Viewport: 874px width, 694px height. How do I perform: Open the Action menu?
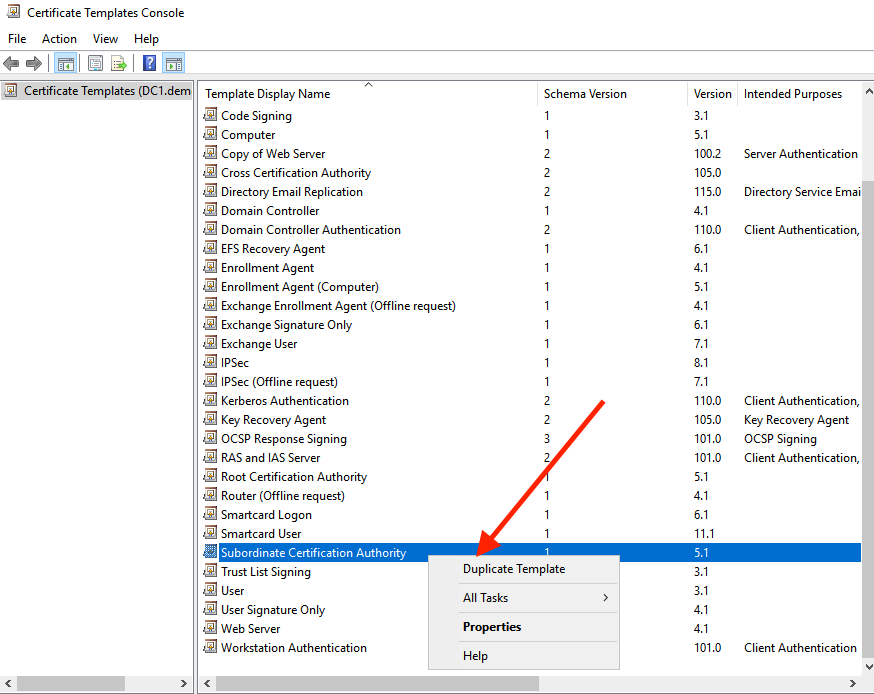coord(59,38)
